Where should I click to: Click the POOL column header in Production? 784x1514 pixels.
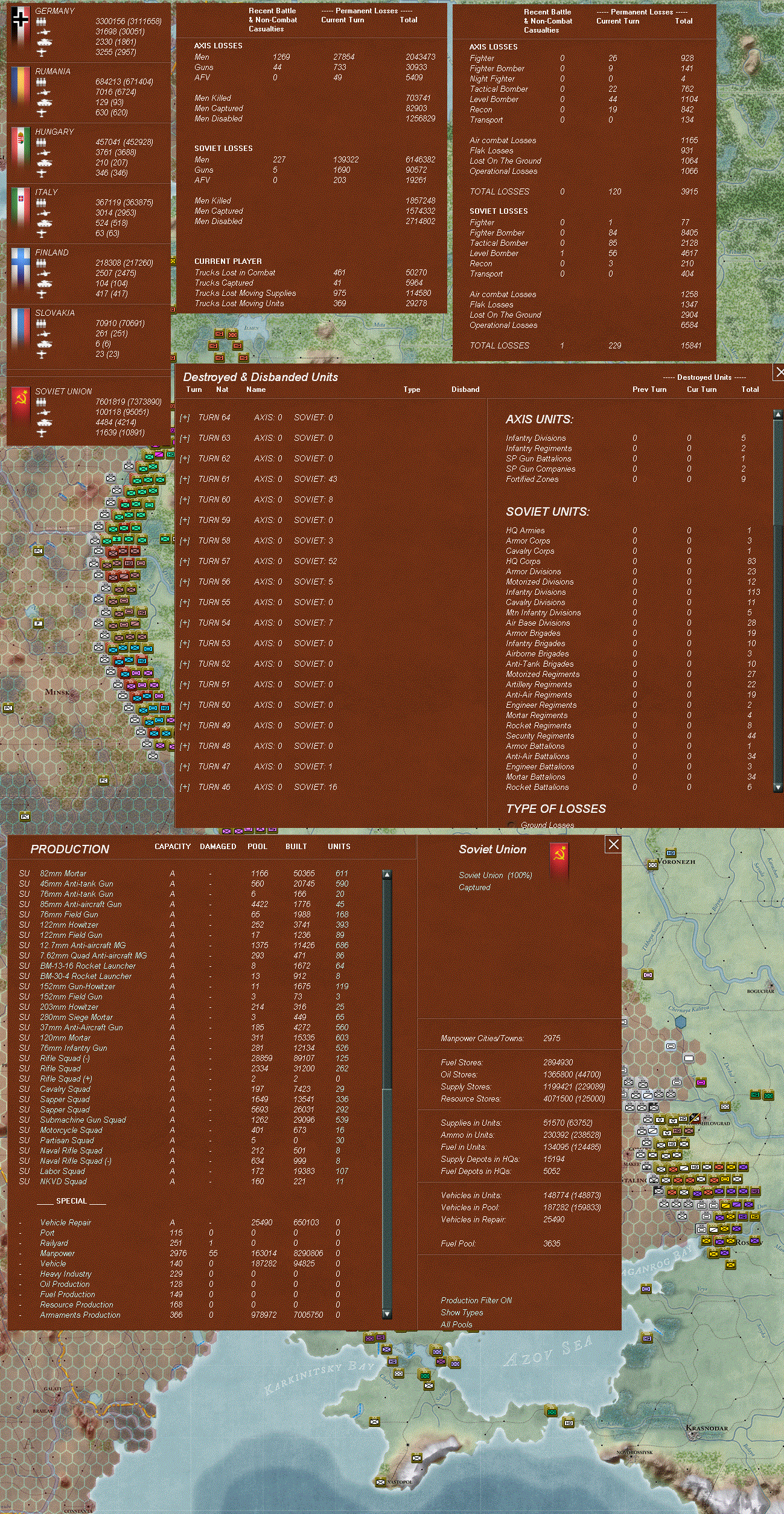257,847
